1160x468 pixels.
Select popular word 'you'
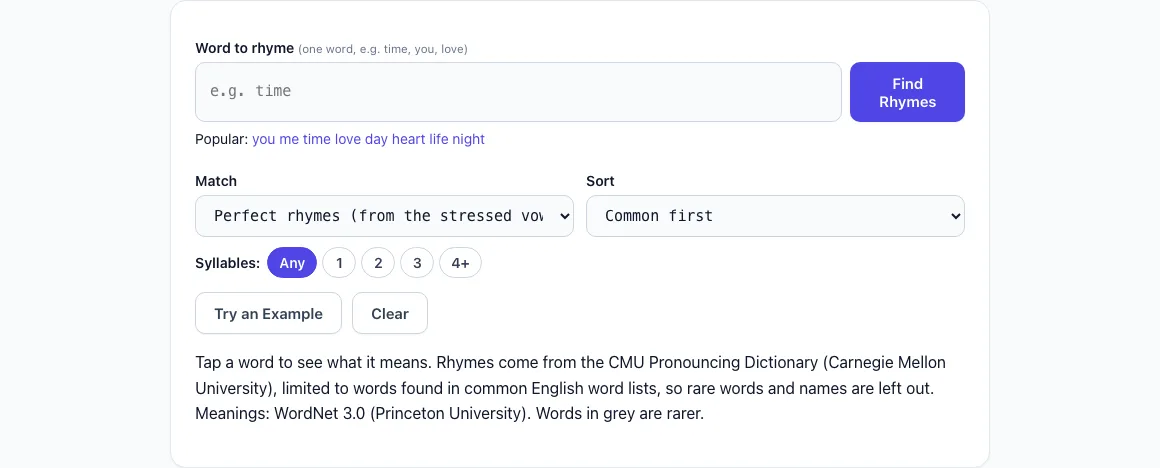264,139
